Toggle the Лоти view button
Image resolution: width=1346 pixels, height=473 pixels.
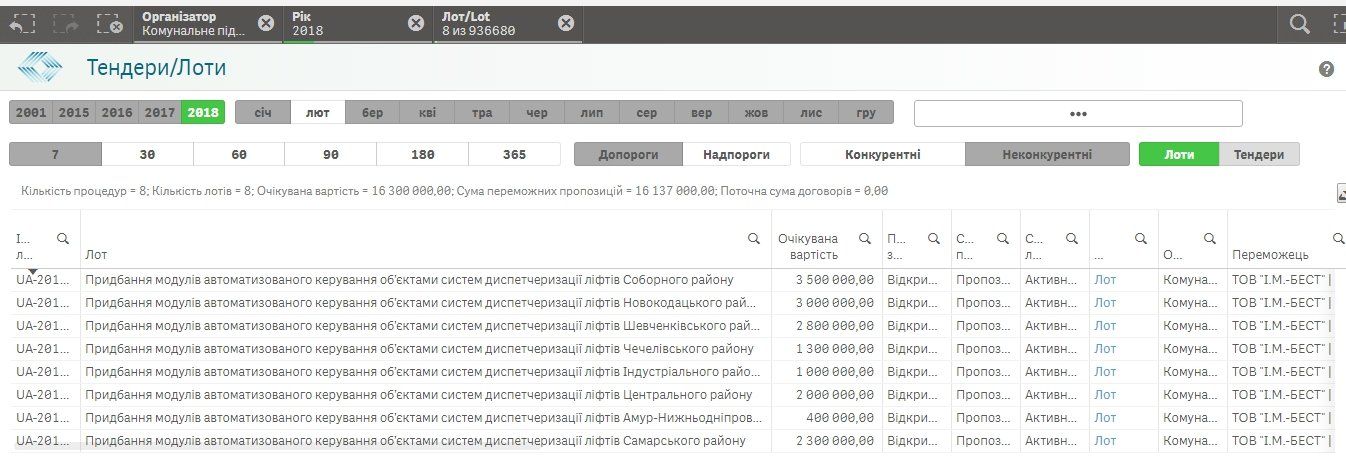pyautogui.click(x=1179, y=155)
